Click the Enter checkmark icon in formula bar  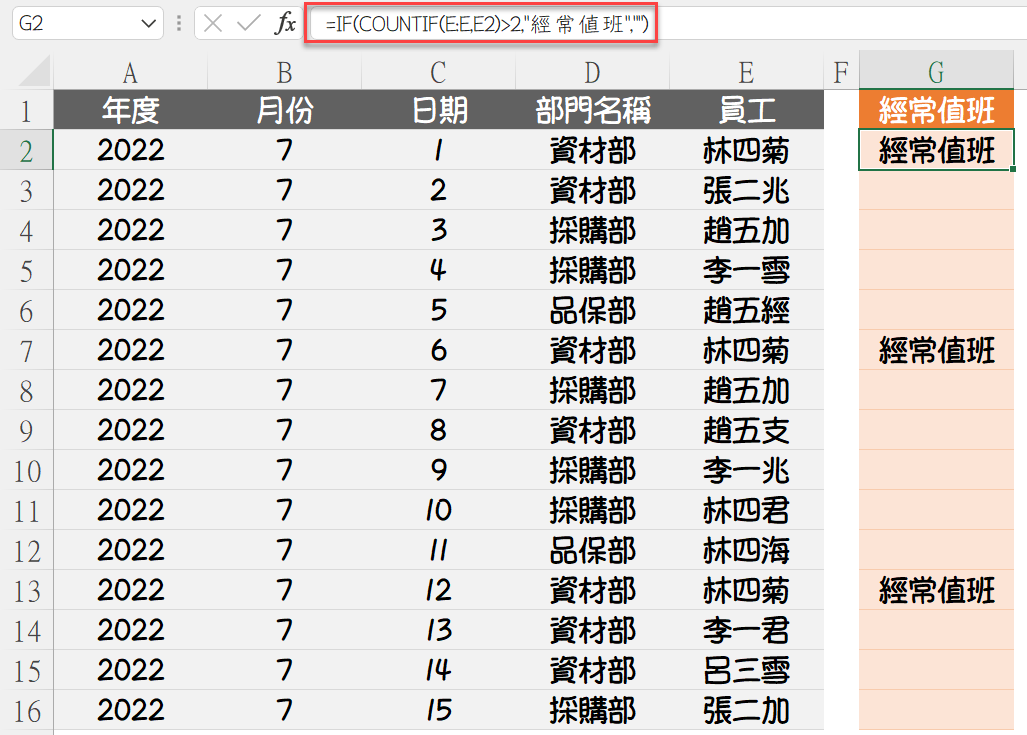point(248,24)
